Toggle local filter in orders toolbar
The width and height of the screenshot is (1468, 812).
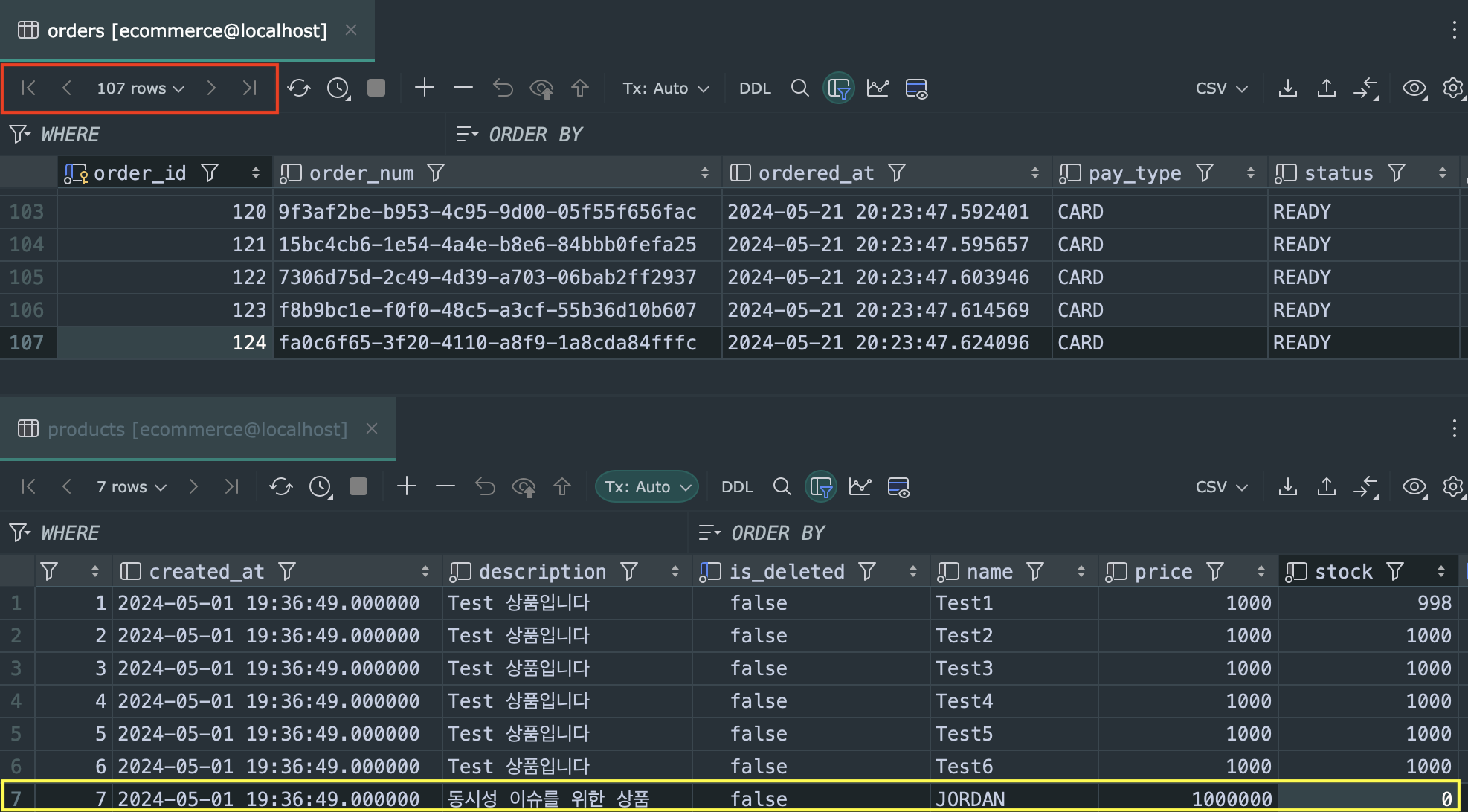click(x=839, y=88)
